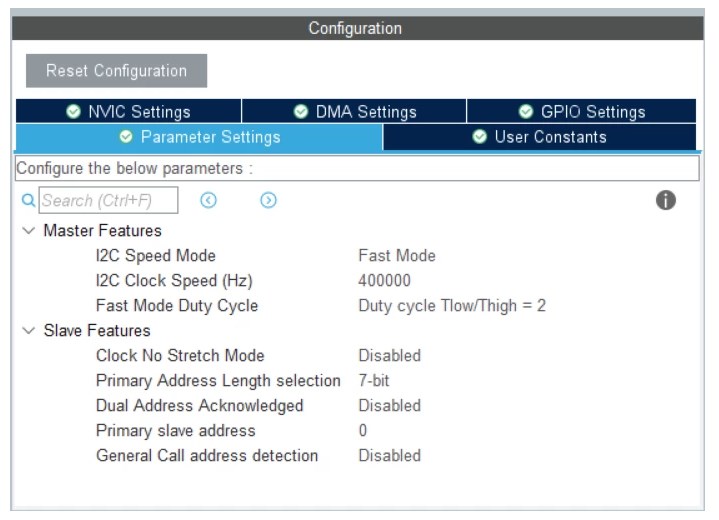Switch to the User Constants tab

pyautogui.click(x=540, y=137)
